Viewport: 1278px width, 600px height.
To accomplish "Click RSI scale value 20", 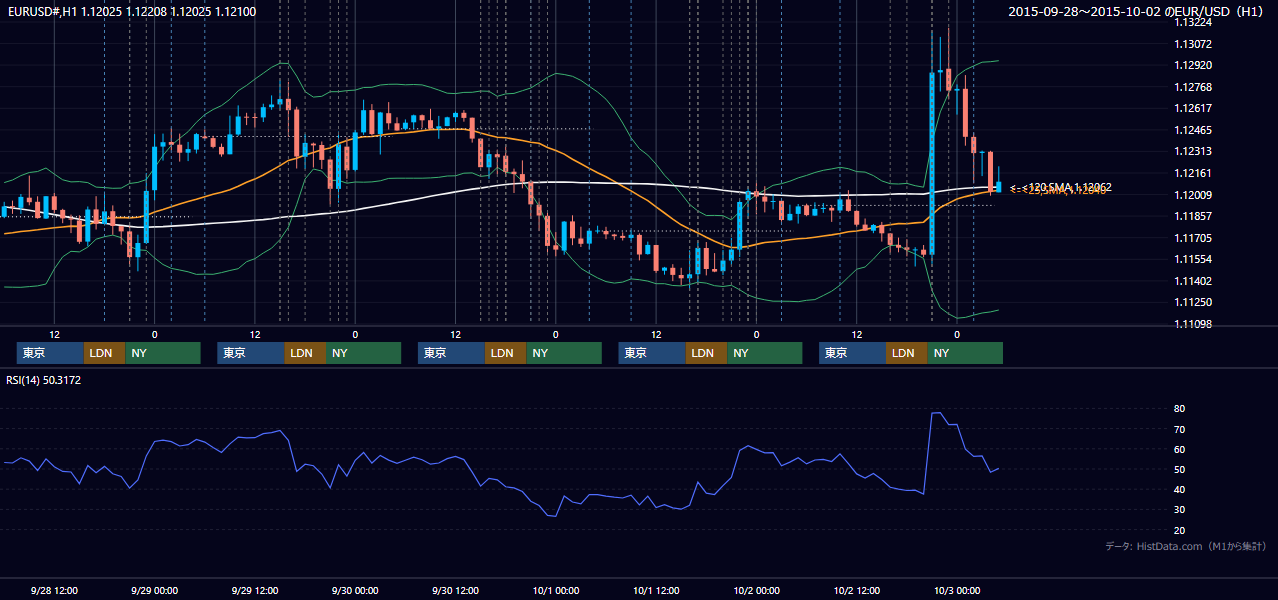I will (x=1180, y=530).
